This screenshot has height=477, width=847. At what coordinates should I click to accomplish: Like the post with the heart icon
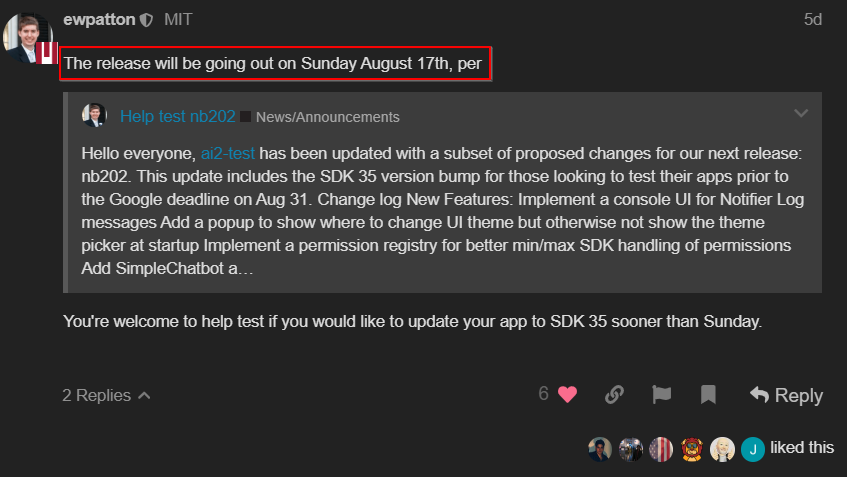567,395
